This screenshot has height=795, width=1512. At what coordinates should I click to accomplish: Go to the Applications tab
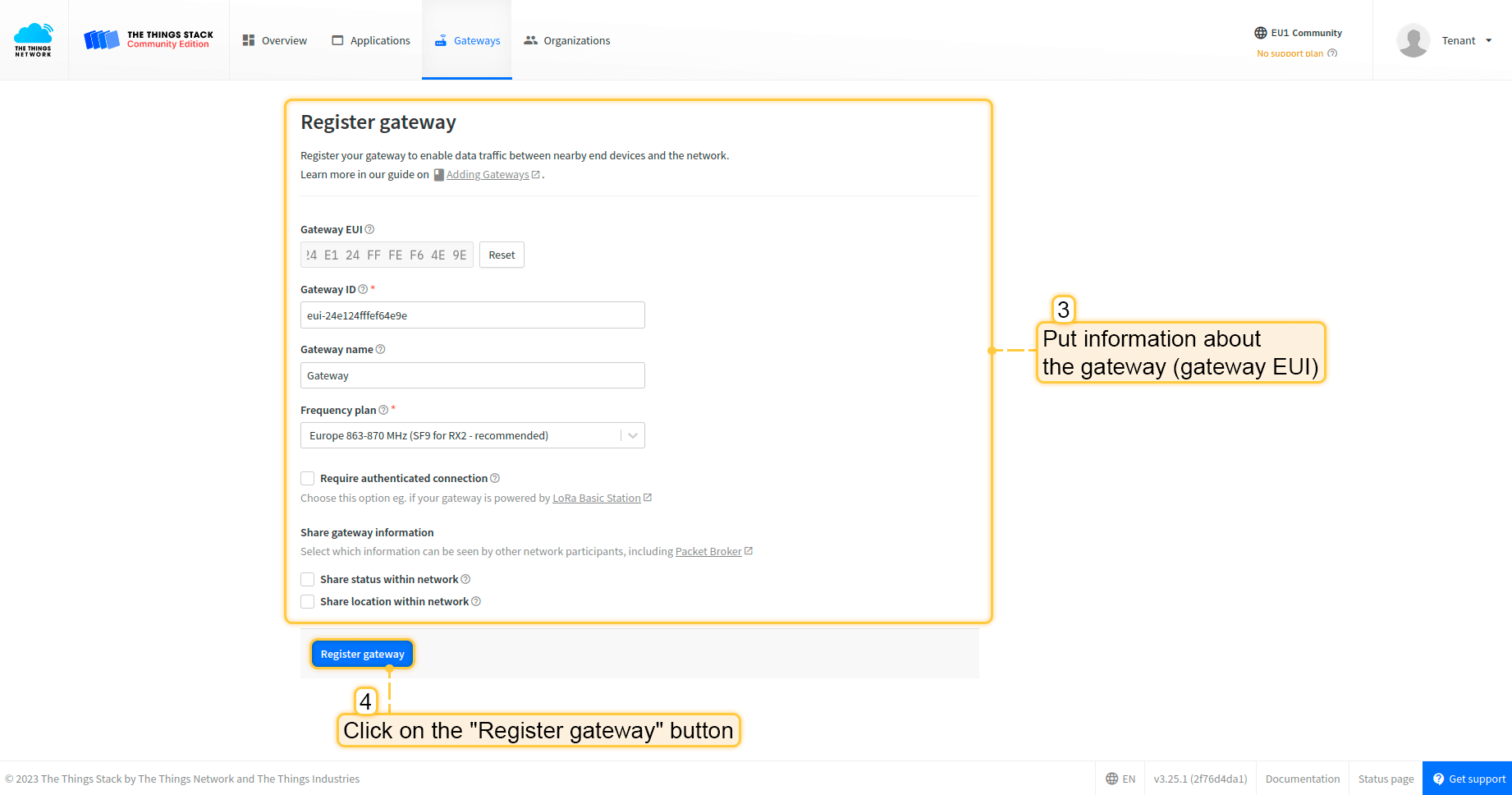tap(371, 40)
